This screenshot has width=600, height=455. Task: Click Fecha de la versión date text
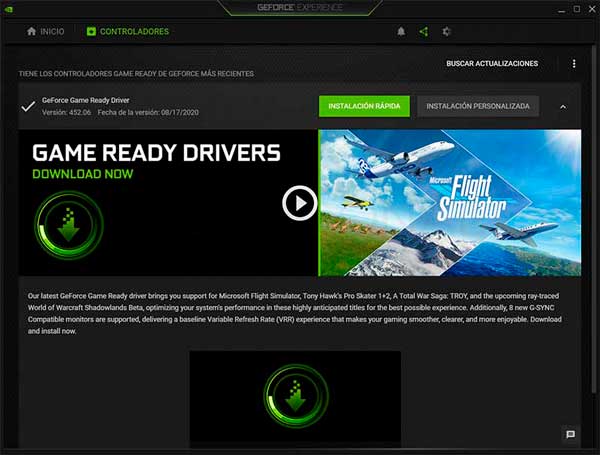(148, 113)
